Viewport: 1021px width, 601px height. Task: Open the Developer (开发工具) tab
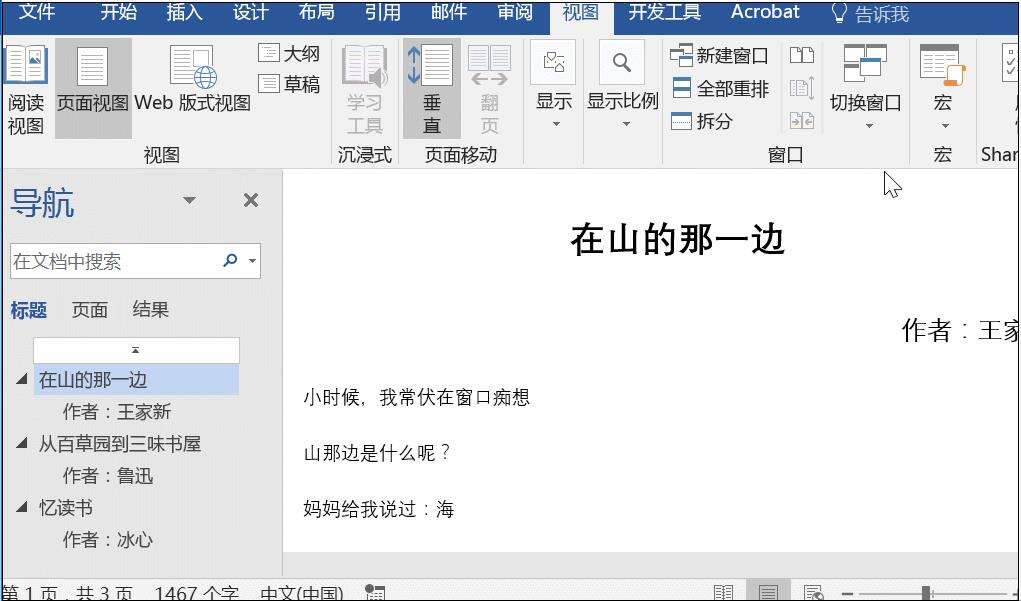(664, 12)
